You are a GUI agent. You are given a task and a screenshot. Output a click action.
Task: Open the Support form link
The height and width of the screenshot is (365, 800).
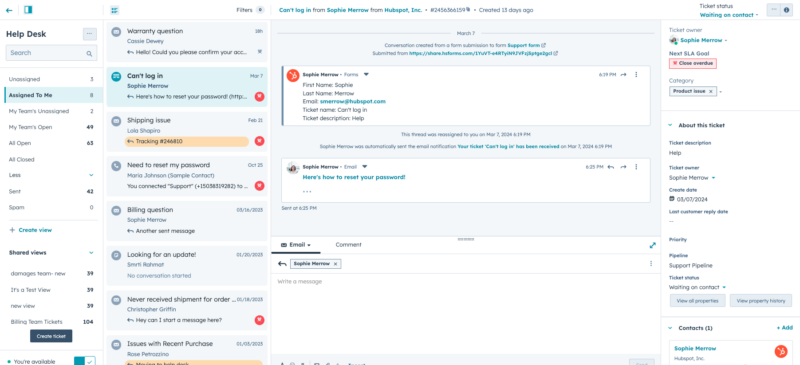(x=527, y=45)
